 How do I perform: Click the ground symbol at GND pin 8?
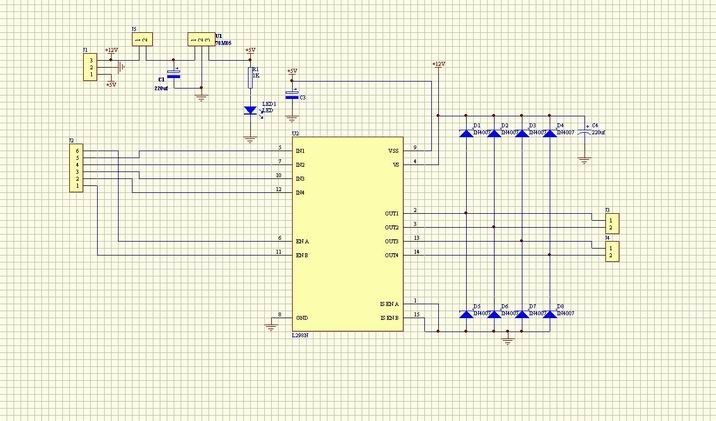coord(268,323)
